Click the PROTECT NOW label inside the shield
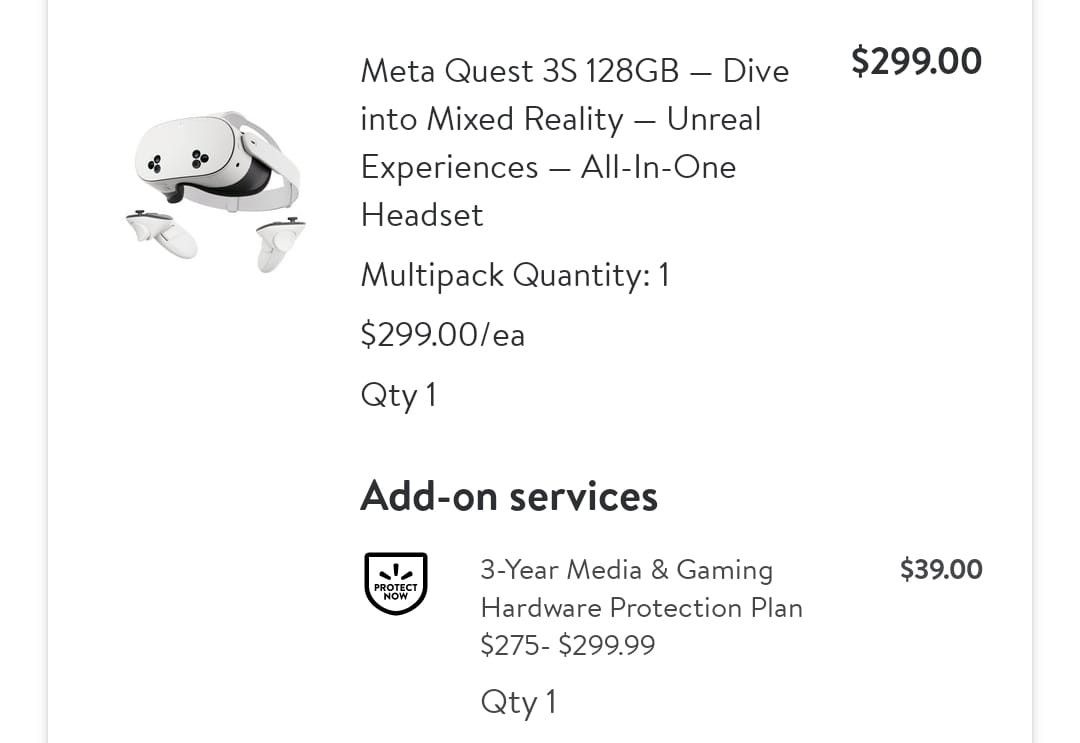This screenshot has height=743, width=1080. [395, 589]
